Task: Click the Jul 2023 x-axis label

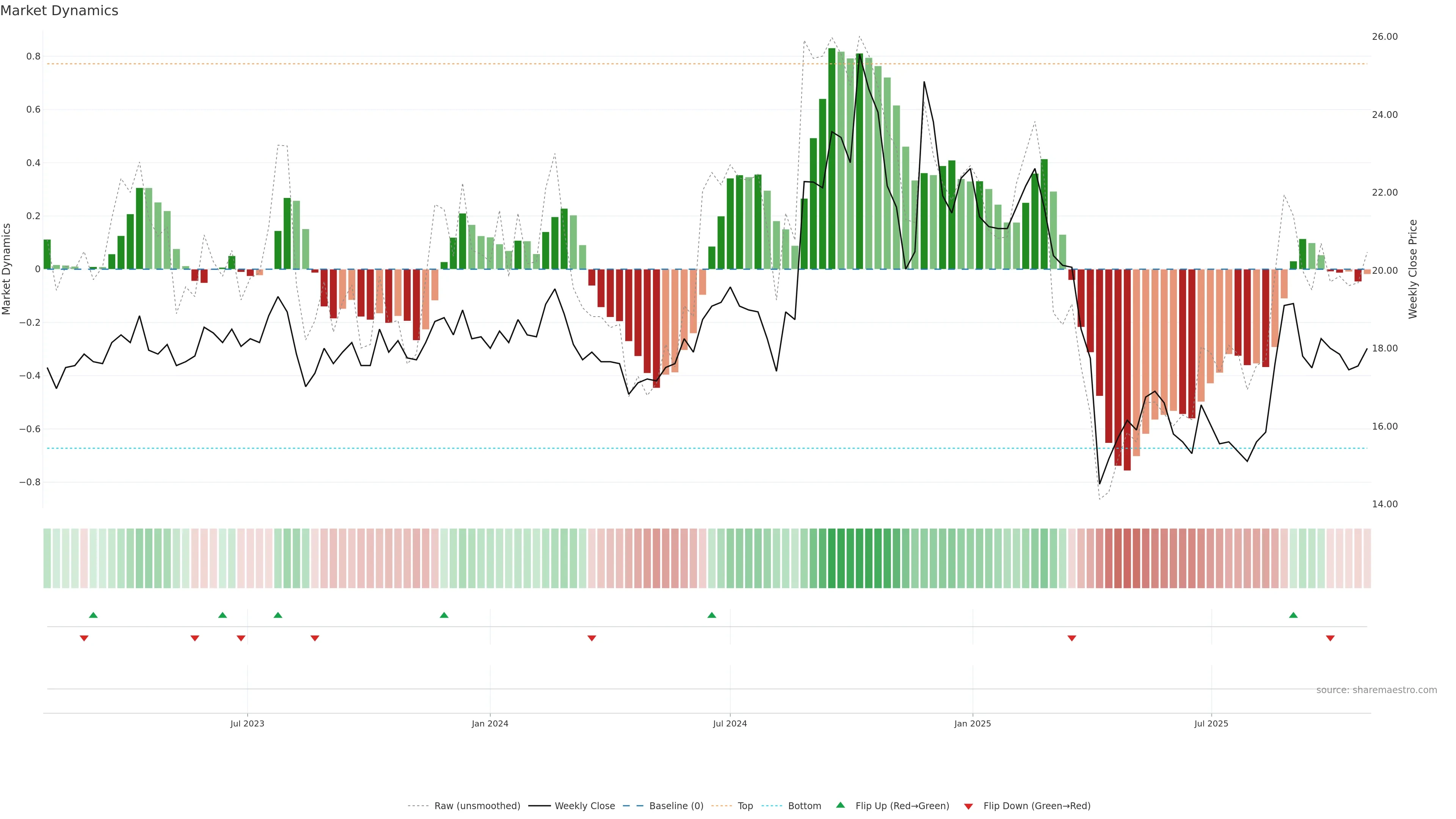Action: 247,723
